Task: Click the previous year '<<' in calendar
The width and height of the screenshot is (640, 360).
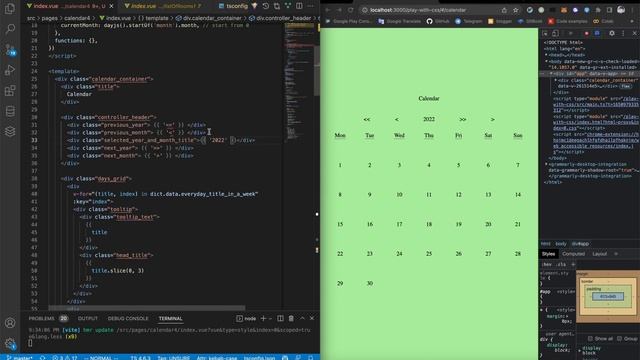Action: [367, 119]
